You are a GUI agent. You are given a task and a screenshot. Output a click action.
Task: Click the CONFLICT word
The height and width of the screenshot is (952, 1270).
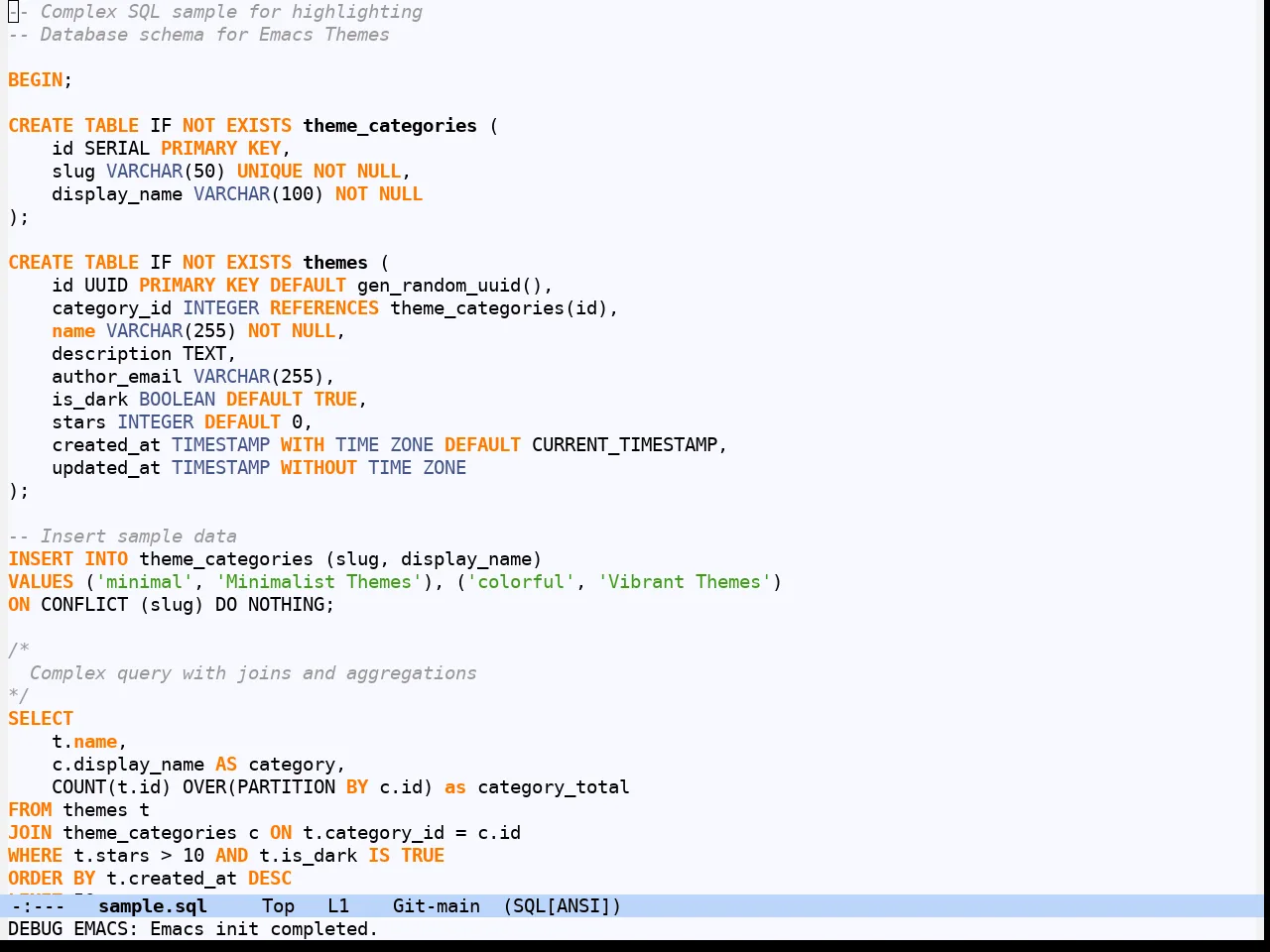click(x=84, y=604)
